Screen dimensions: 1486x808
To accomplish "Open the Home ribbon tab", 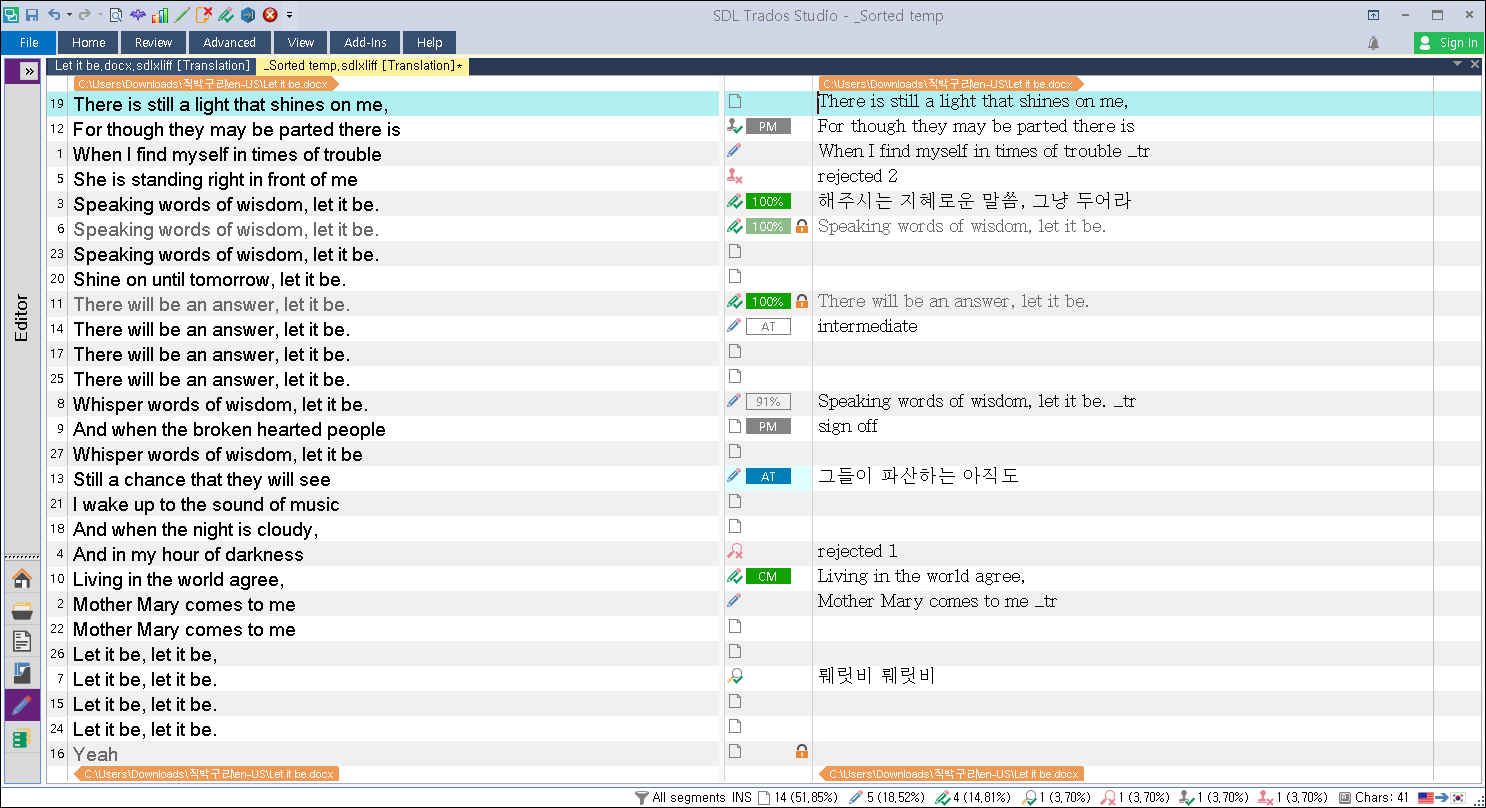I will tap(89, 42).
